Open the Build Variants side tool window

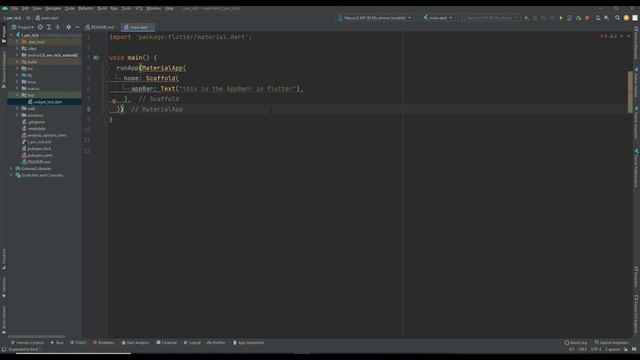(4, 319)
